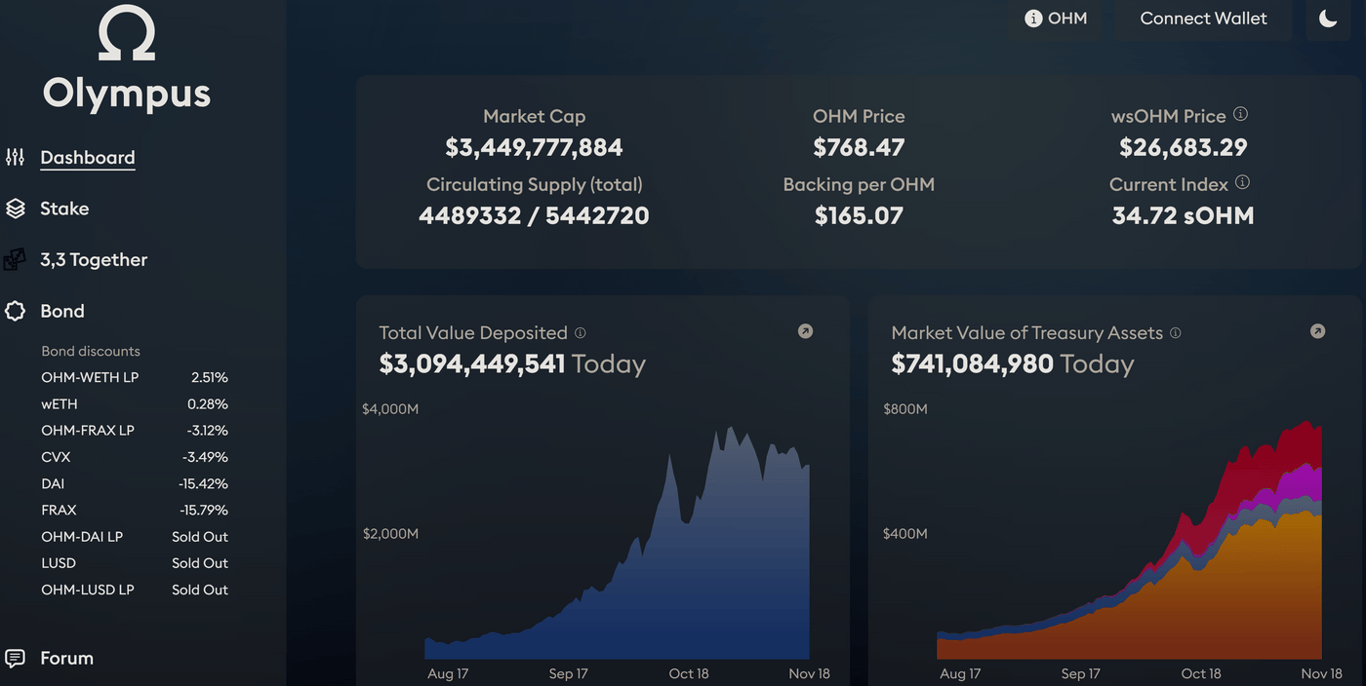Open the Forum link

tap(67, 658)
